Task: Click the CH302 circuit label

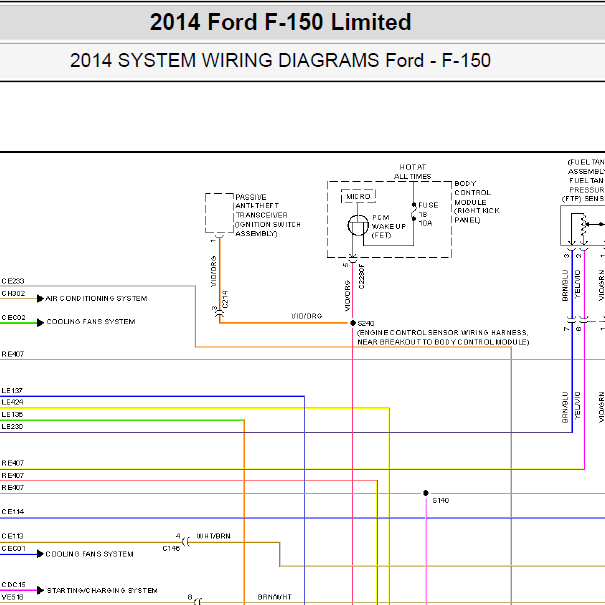Action: pos(13,294)
